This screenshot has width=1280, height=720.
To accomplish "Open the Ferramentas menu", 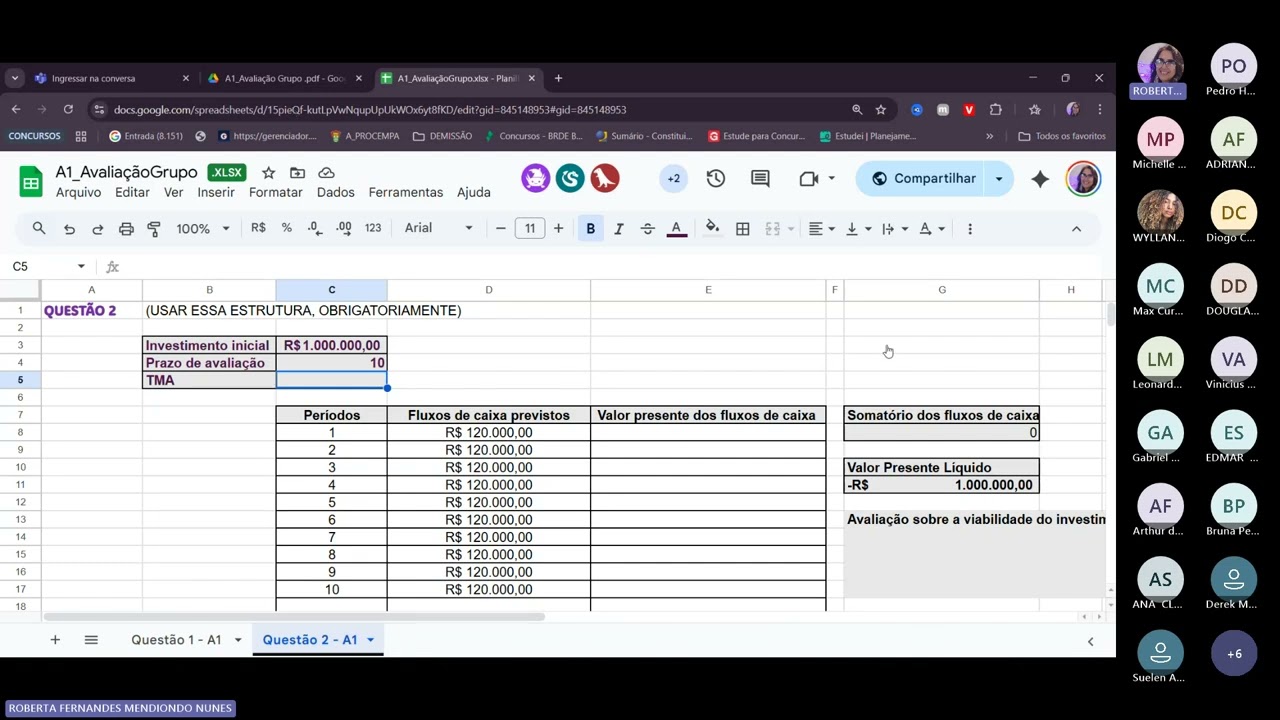I will (406, 192).
